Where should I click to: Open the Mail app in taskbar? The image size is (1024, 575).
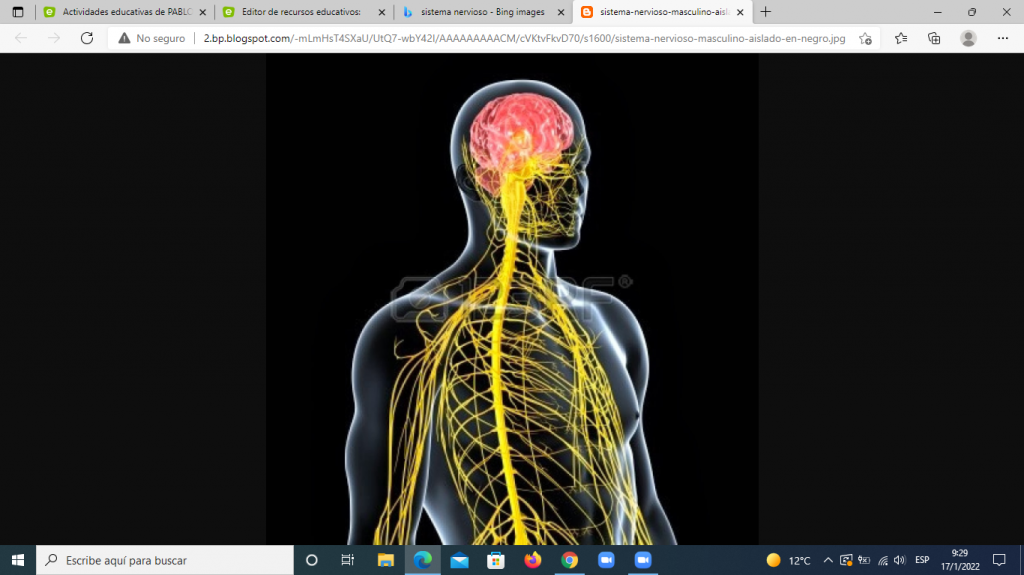tap(459, 560)
